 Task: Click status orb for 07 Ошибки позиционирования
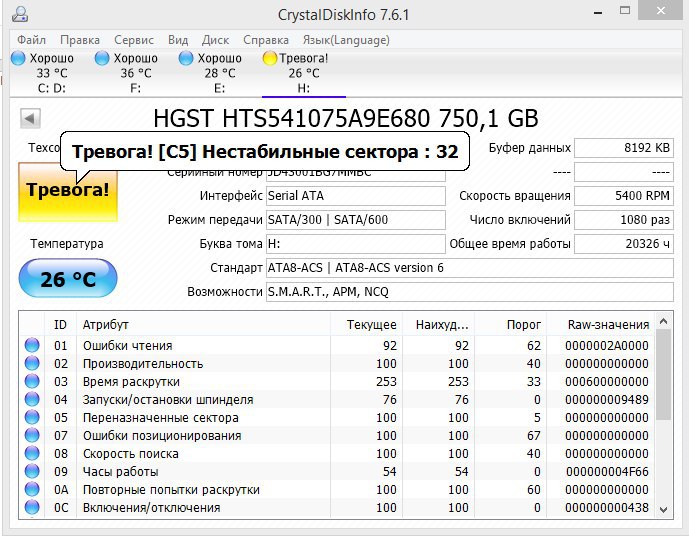pos(32,435)
